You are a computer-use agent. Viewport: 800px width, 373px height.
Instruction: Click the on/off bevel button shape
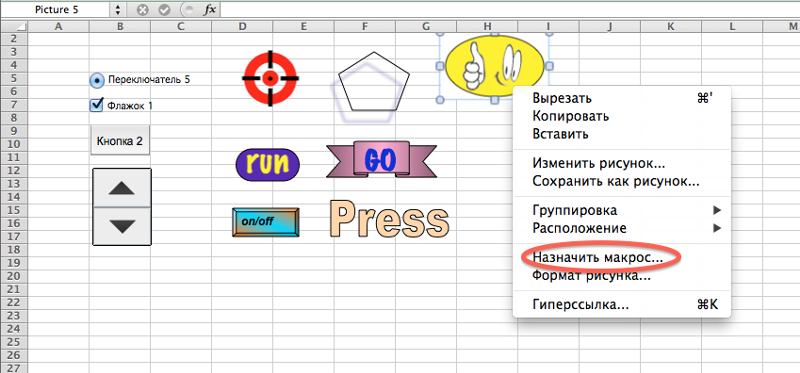click(x=265, y=222)
